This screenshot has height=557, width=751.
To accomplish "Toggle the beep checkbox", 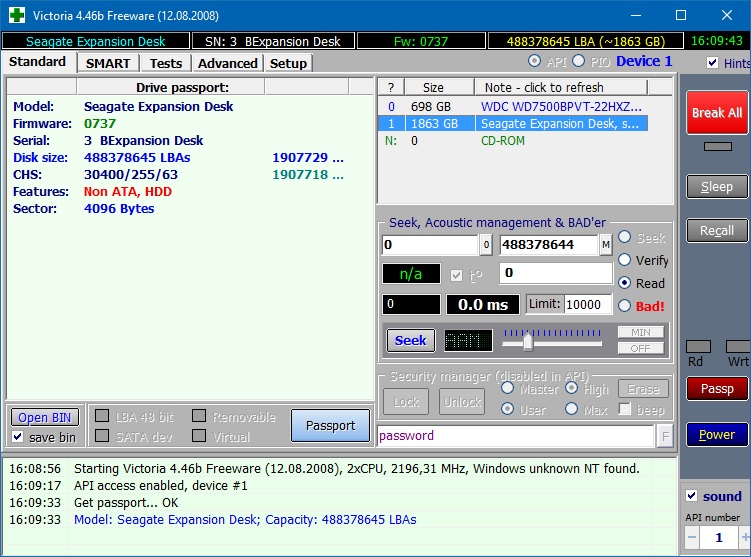I will click(624, 409).
